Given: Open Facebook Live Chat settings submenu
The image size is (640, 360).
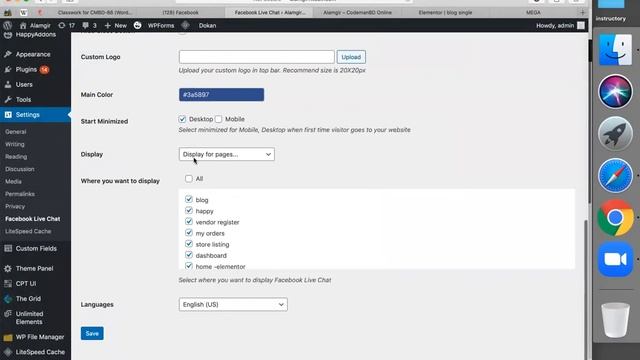Looking at the screenshot, I should (x=33, y=219).
